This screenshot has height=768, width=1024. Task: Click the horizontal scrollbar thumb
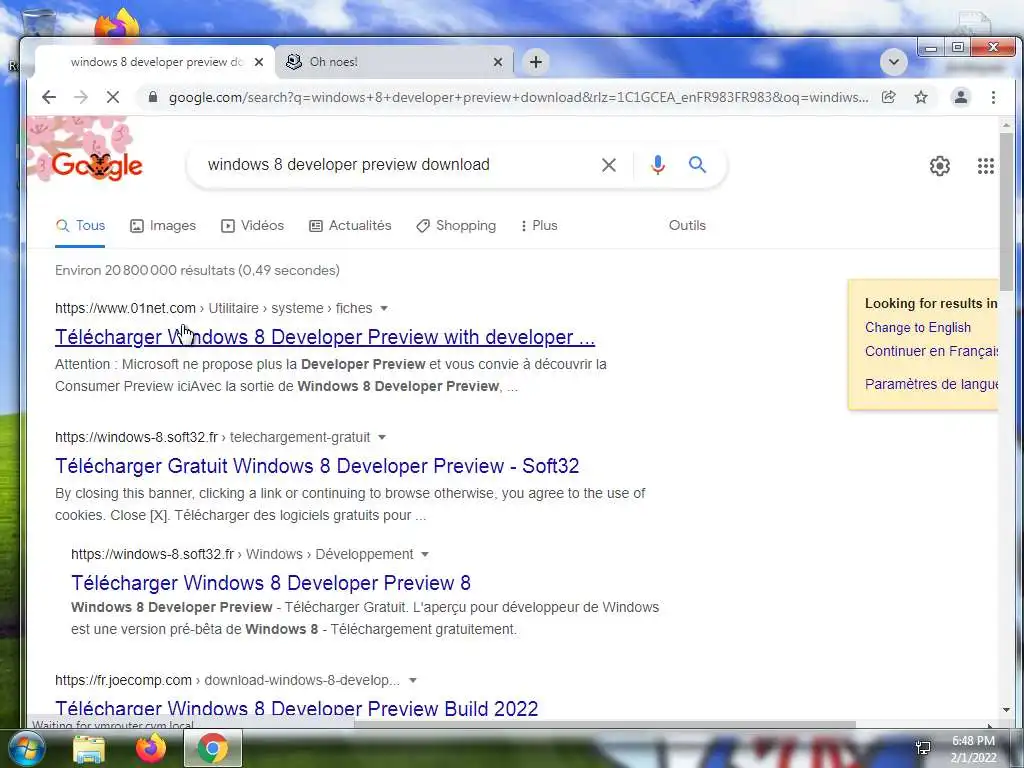coord(605,725)
